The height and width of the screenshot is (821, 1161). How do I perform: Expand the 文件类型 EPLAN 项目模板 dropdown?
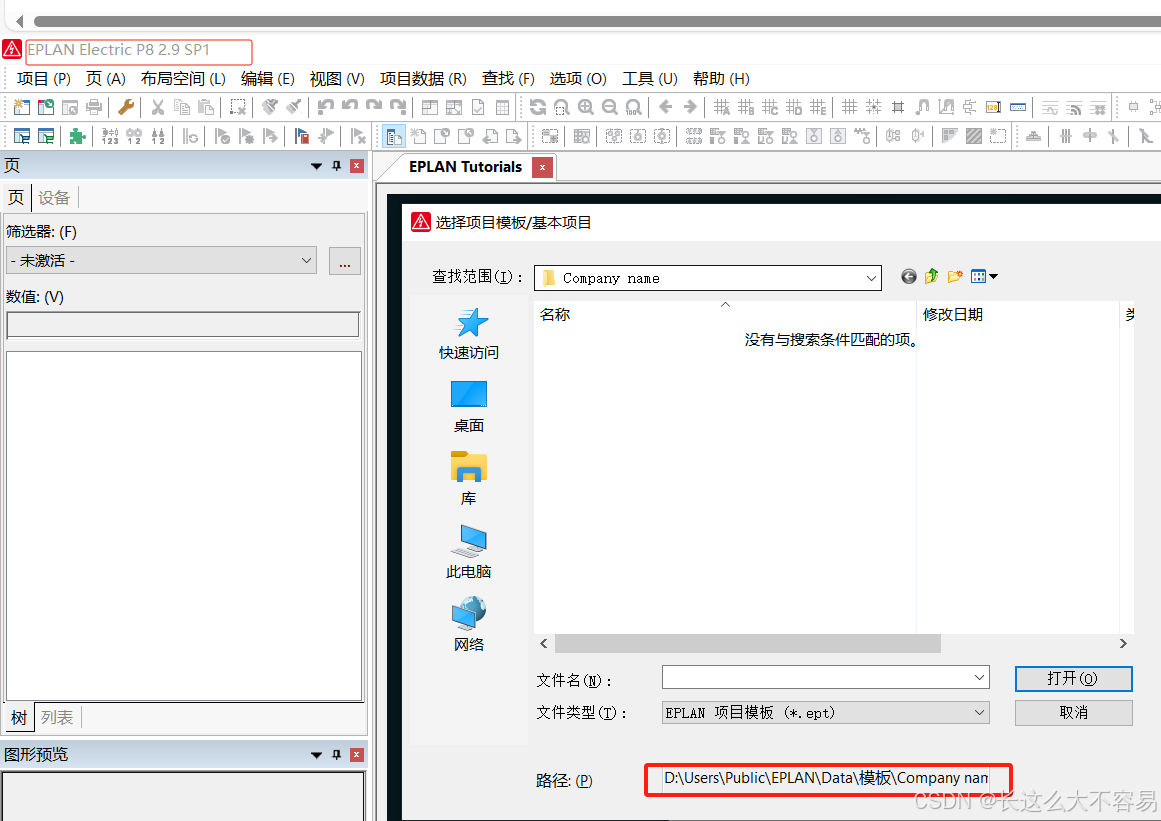click(x=979, y=712)
